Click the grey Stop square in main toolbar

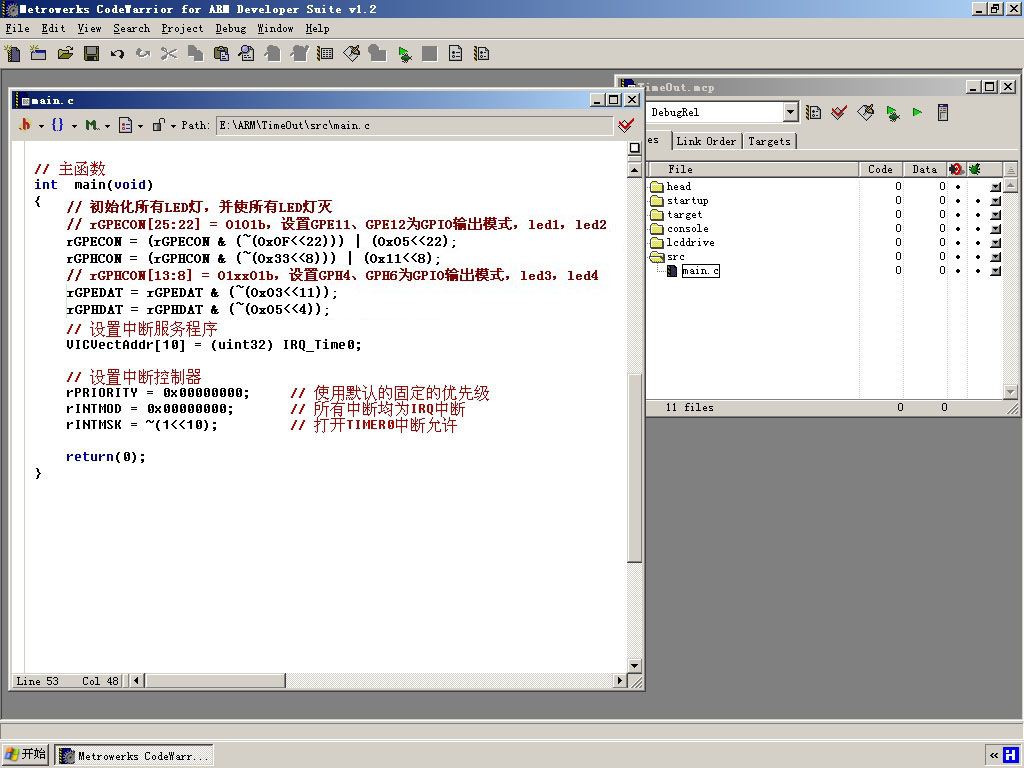point(430,54)
